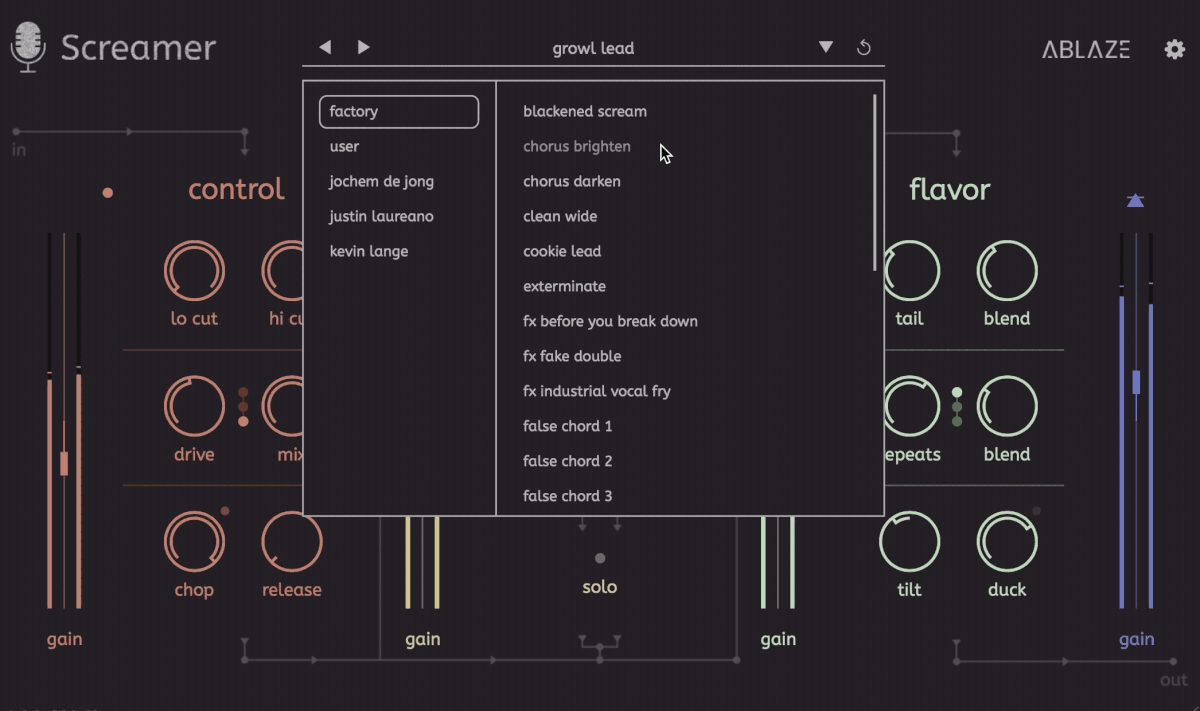Screen dimensions: 1200x711
Task: Select the bottom repeats mode dot
Action: [957, 421]
